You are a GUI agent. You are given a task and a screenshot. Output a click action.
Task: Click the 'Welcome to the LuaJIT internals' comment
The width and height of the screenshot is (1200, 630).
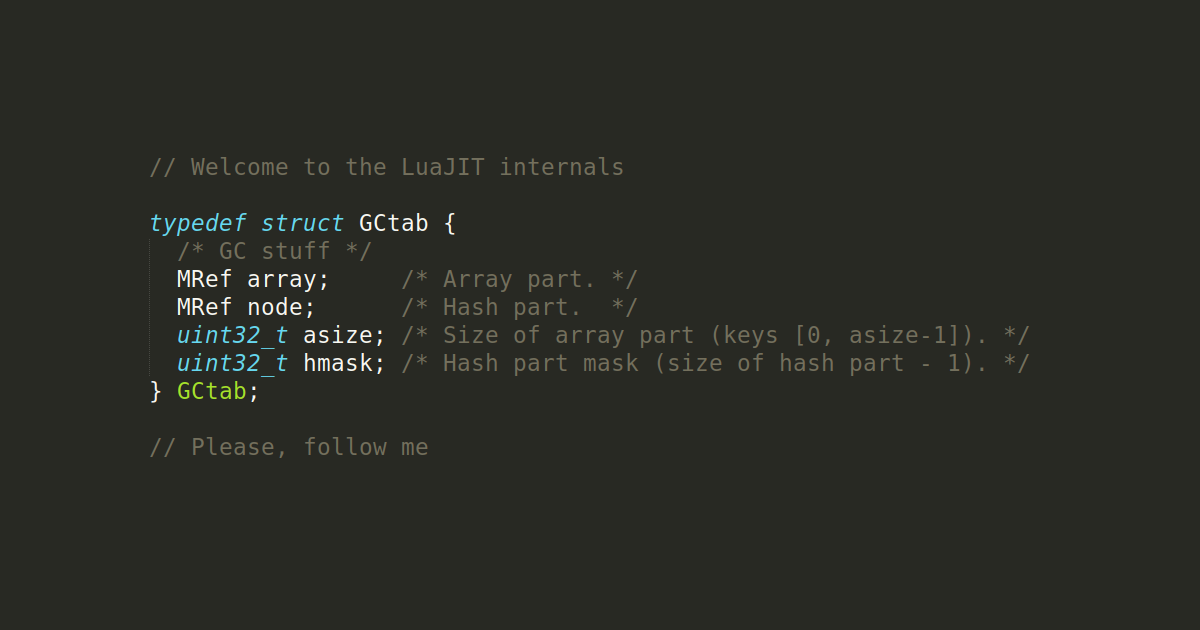[x=386, y=167]
